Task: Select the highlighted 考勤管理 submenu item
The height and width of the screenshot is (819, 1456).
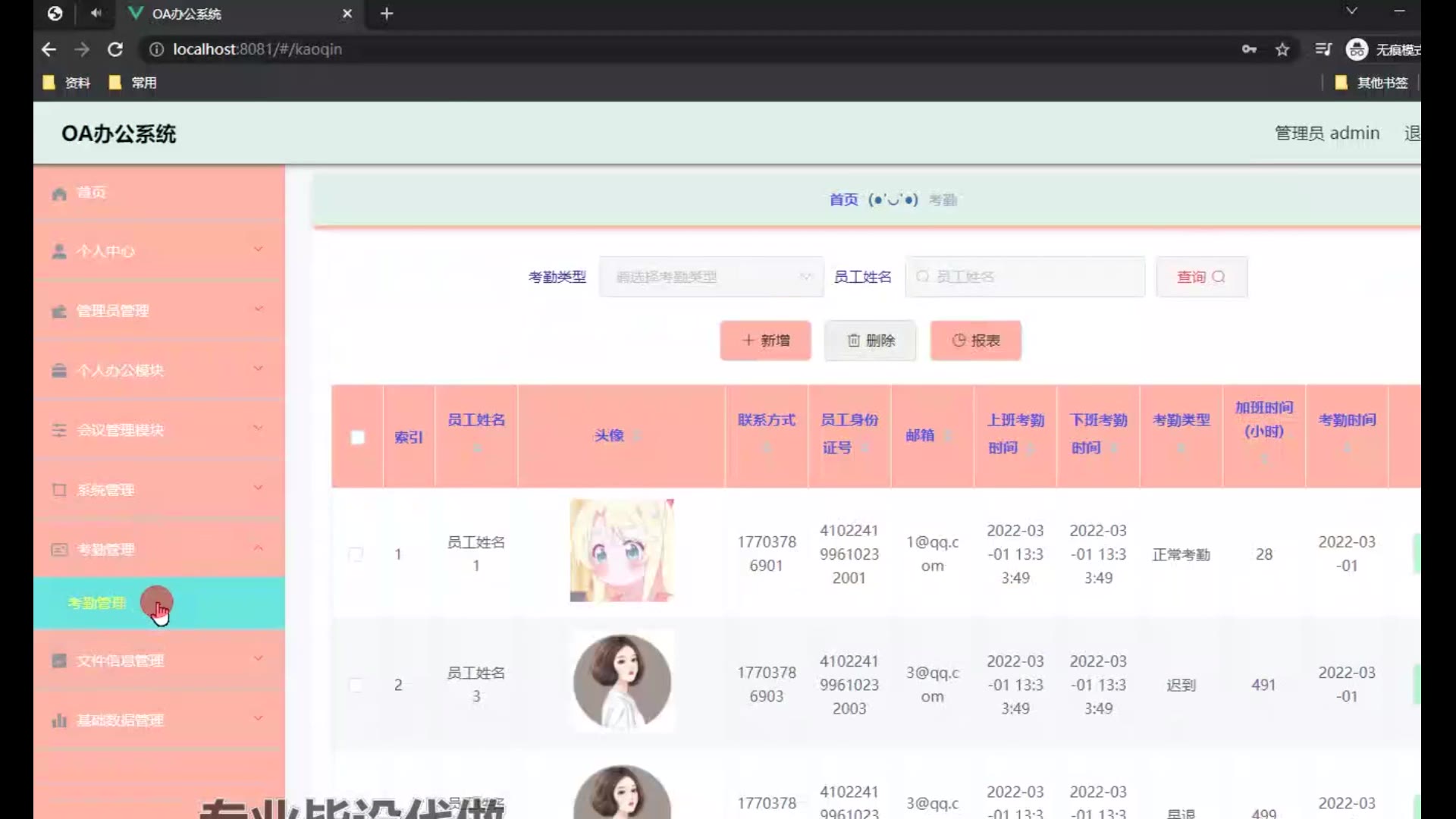Action: [x=159, y=603]
